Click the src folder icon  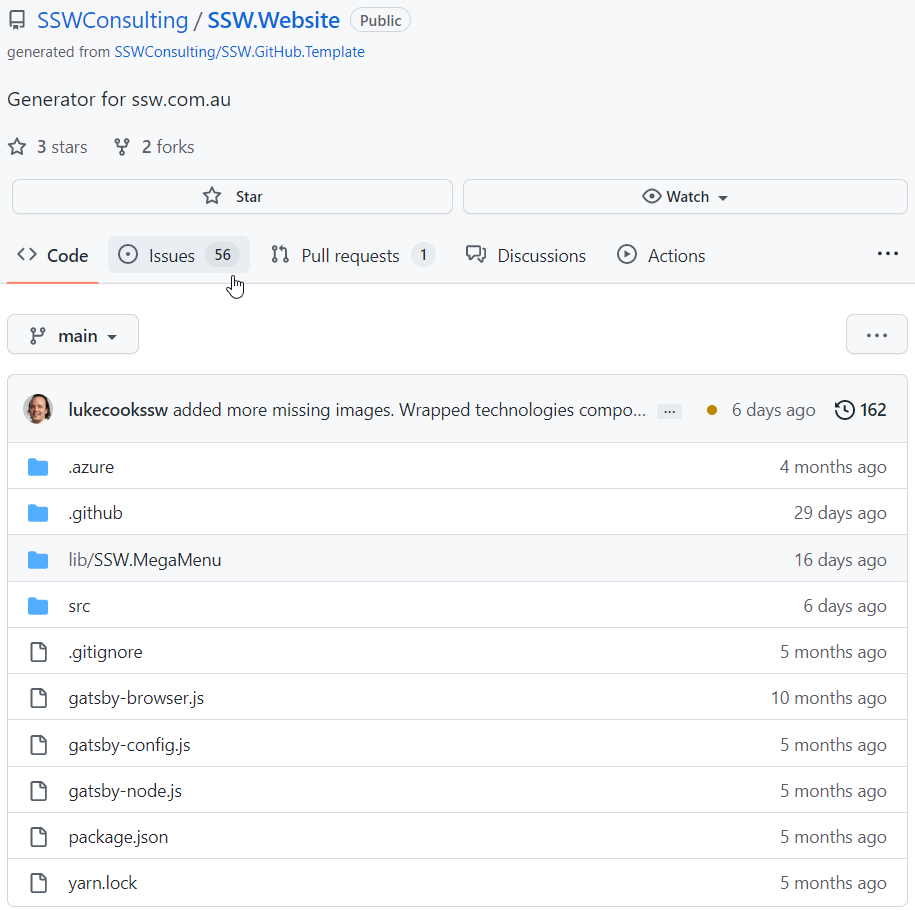38,606
